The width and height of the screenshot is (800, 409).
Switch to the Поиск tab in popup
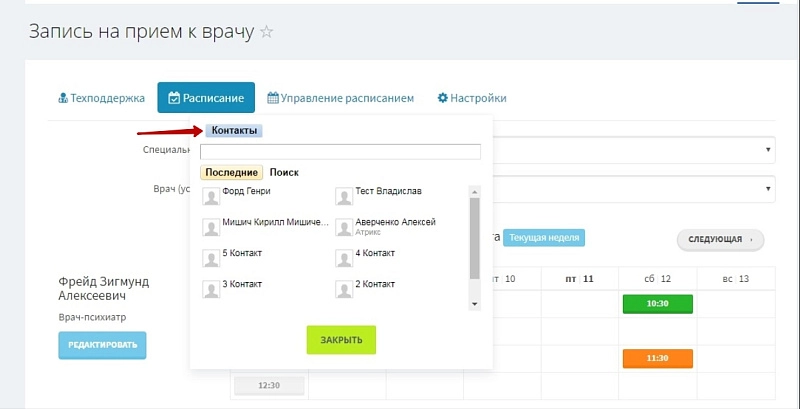(284, 172)
